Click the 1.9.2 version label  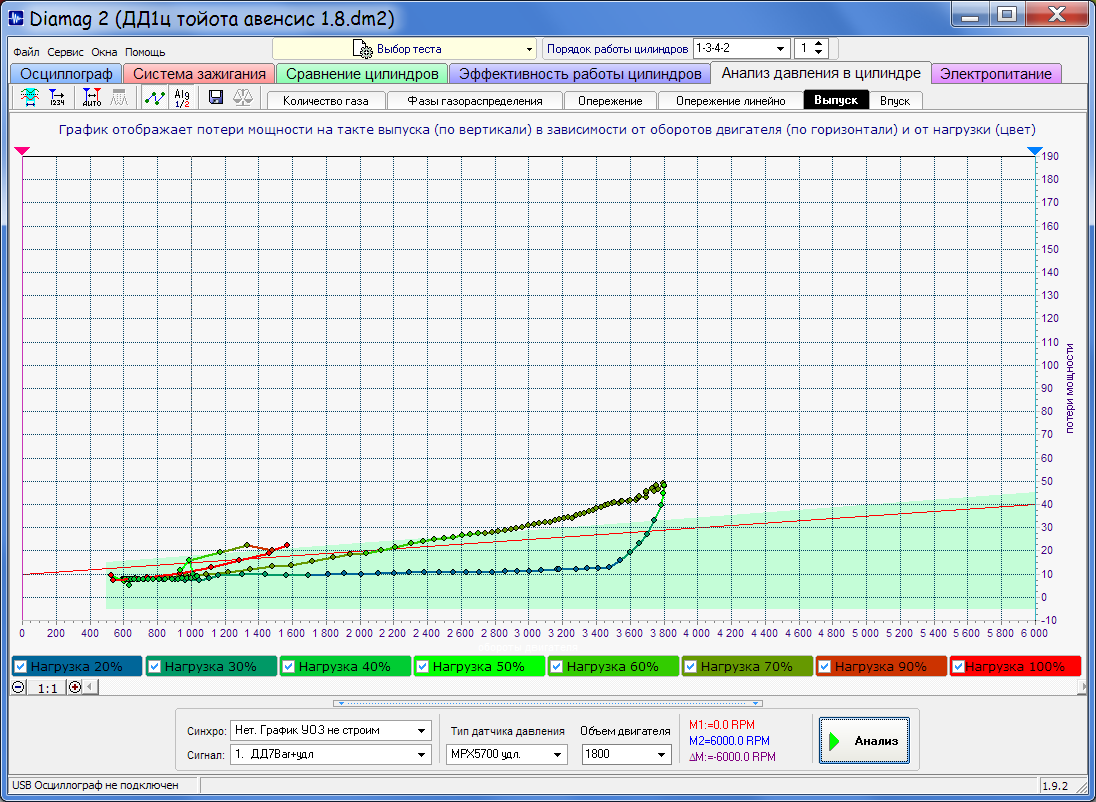(1054, 785)
